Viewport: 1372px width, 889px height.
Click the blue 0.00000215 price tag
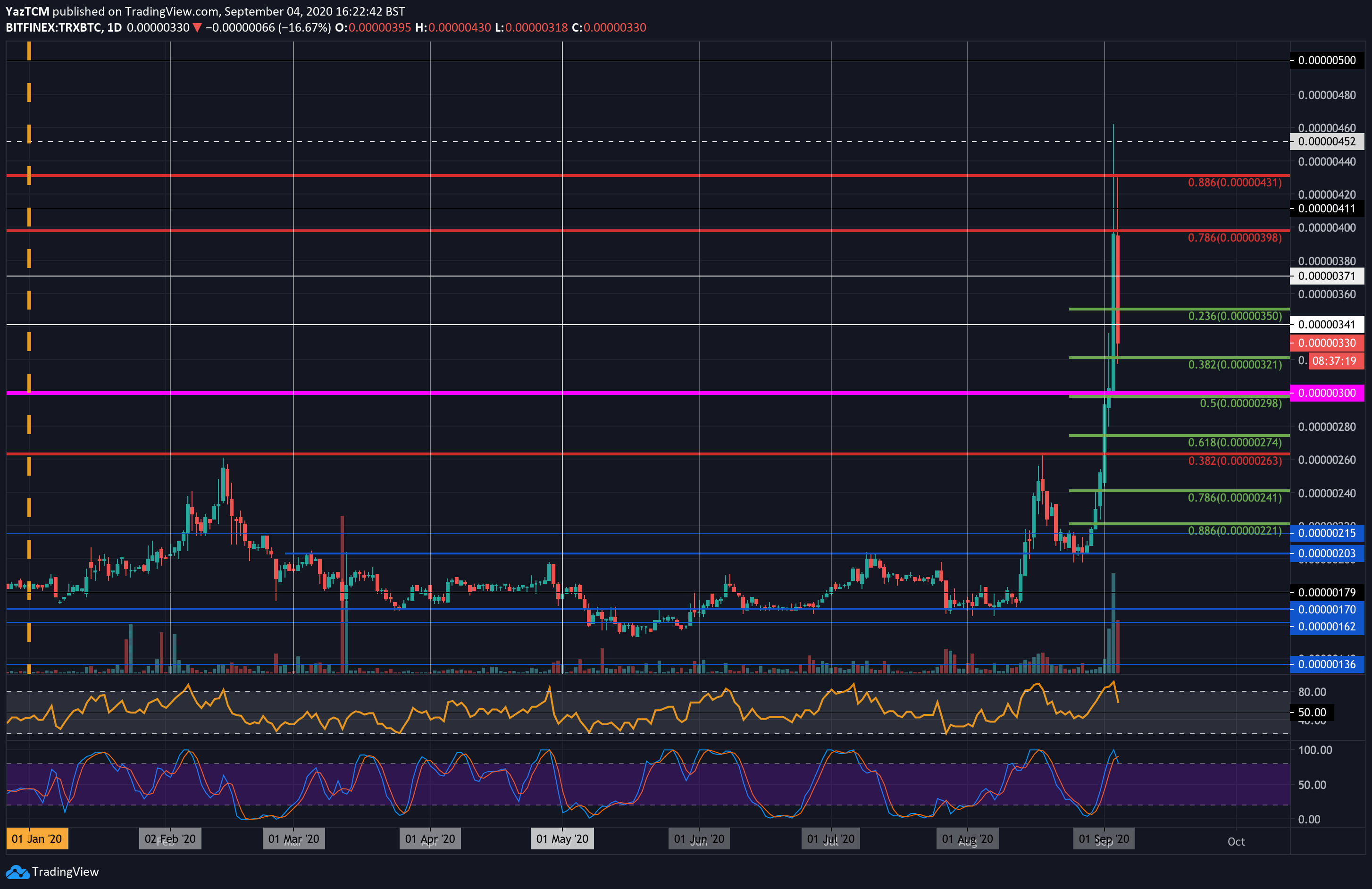pos(1326,533)
